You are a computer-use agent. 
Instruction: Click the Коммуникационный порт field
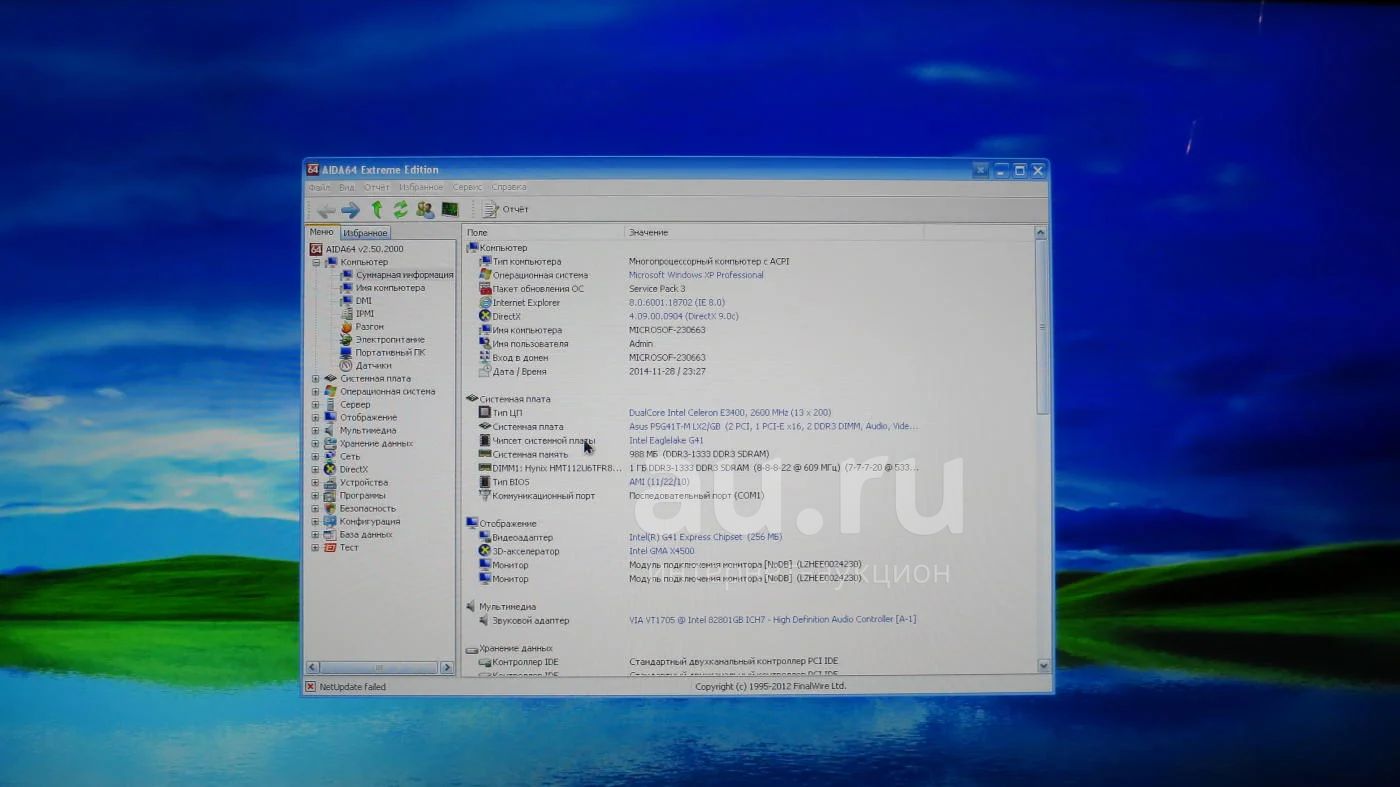543,496
